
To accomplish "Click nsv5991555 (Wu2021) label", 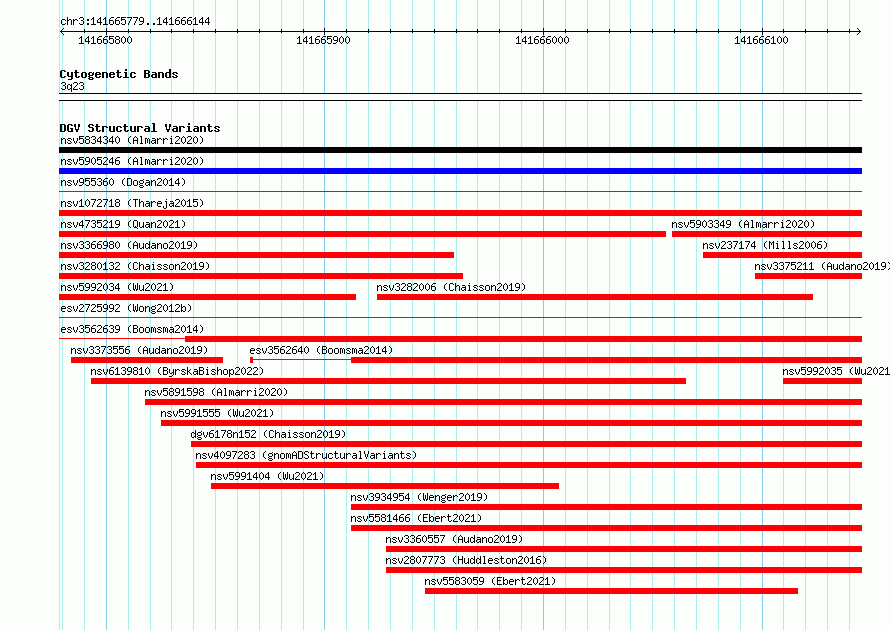I will coord(217,413).
